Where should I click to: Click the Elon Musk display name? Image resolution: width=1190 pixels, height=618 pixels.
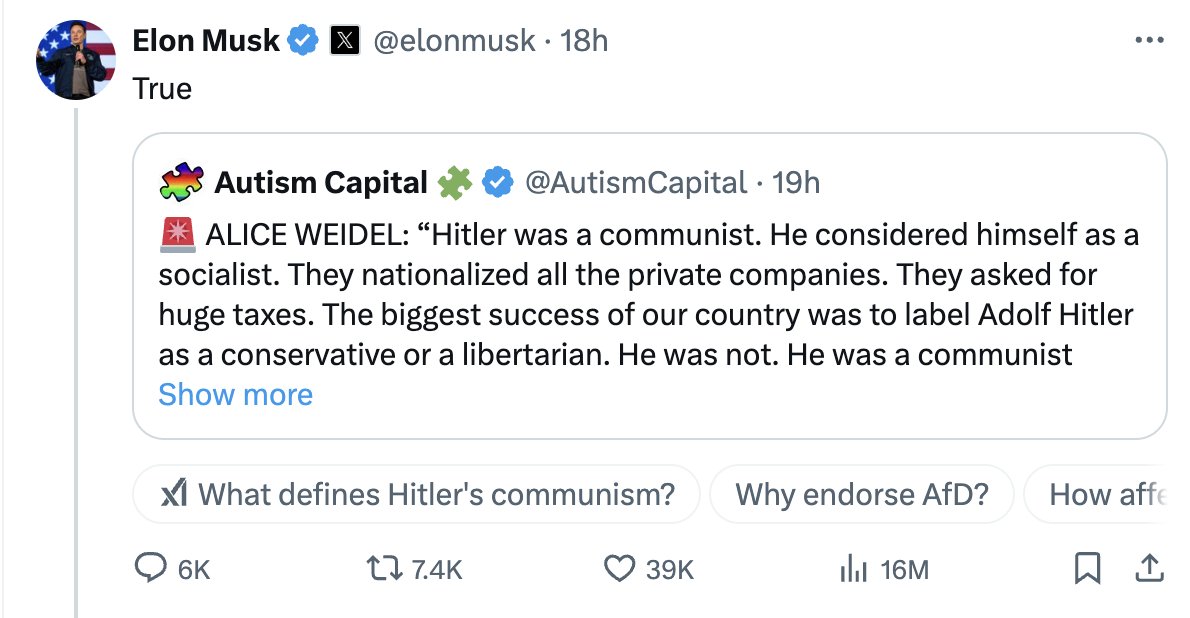(206, 41)
